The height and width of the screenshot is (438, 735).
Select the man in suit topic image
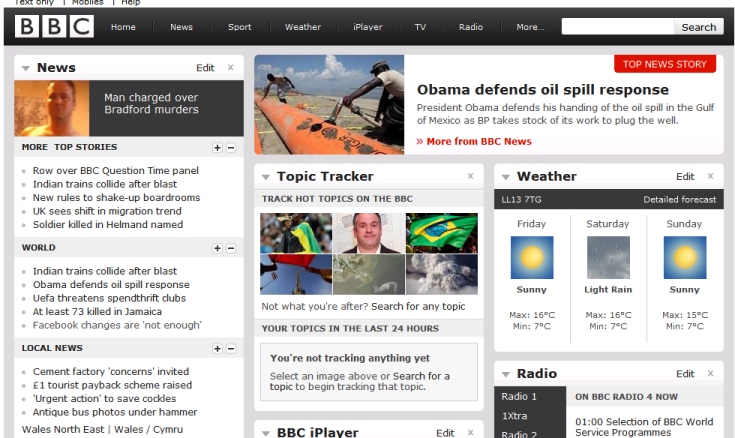click(x=369, y=233)
